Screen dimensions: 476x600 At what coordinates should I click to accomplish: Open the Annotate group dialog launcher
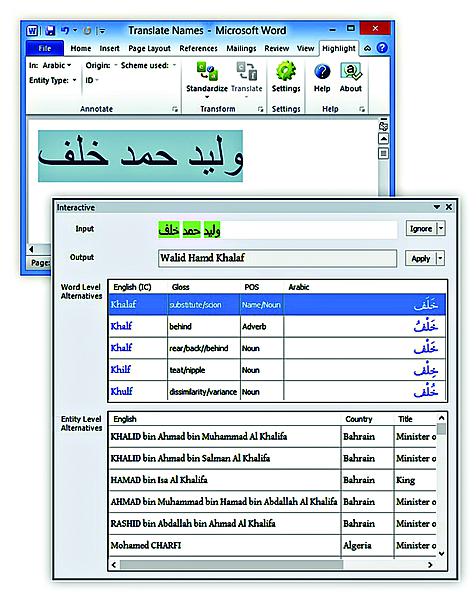(x=175, y=109)
